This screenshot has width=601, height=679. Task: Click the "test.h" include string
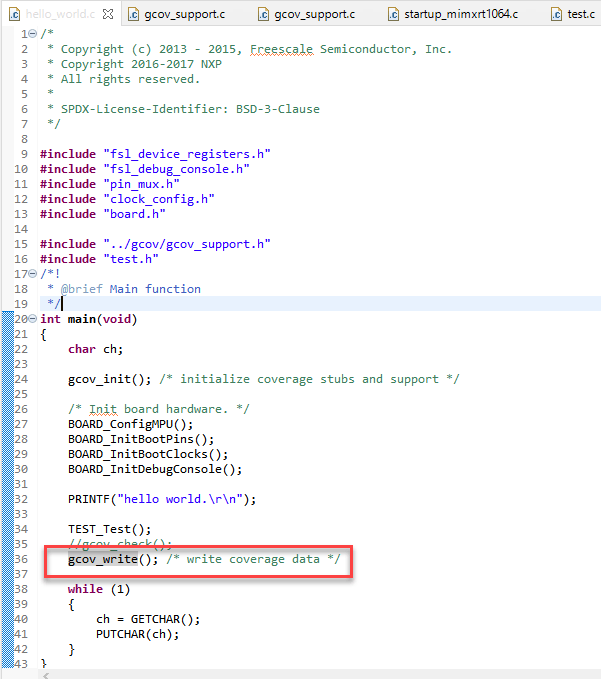[x=131, y=259]
